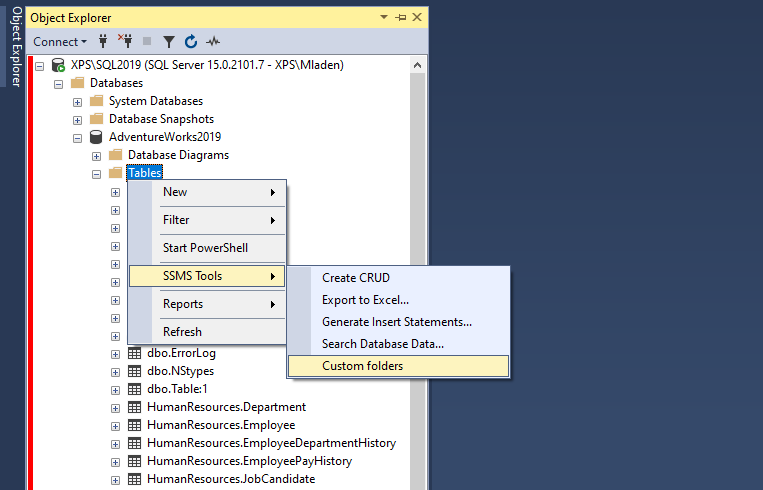The height and width of the screenshot is (490, 763).
Task: Select Create CRUD in SSMS Tools submenu
Action: [398, 278]
